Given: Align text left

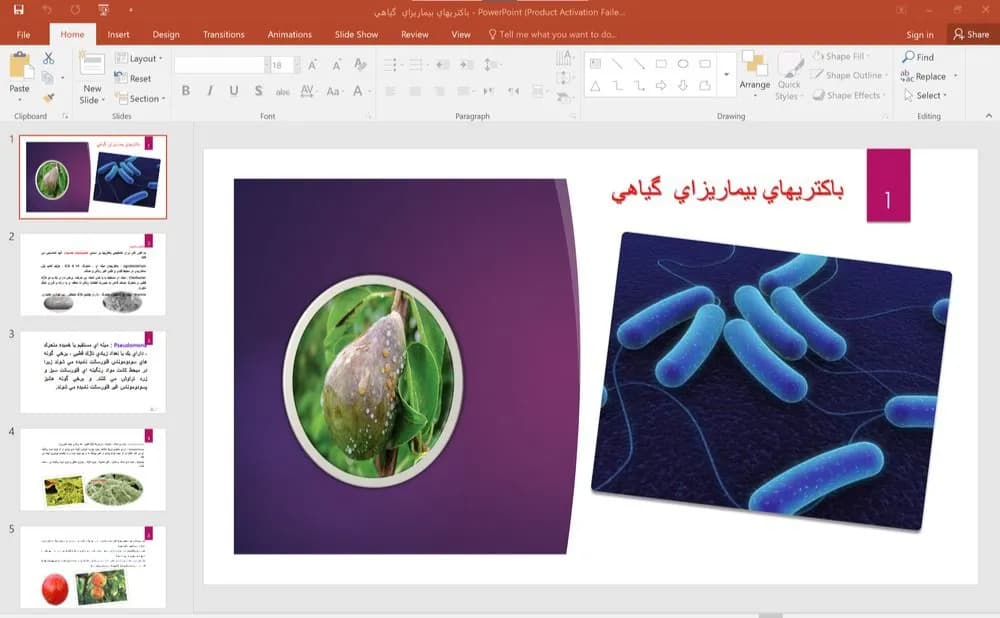Looking at the screenshot, I should click(391, 91).
